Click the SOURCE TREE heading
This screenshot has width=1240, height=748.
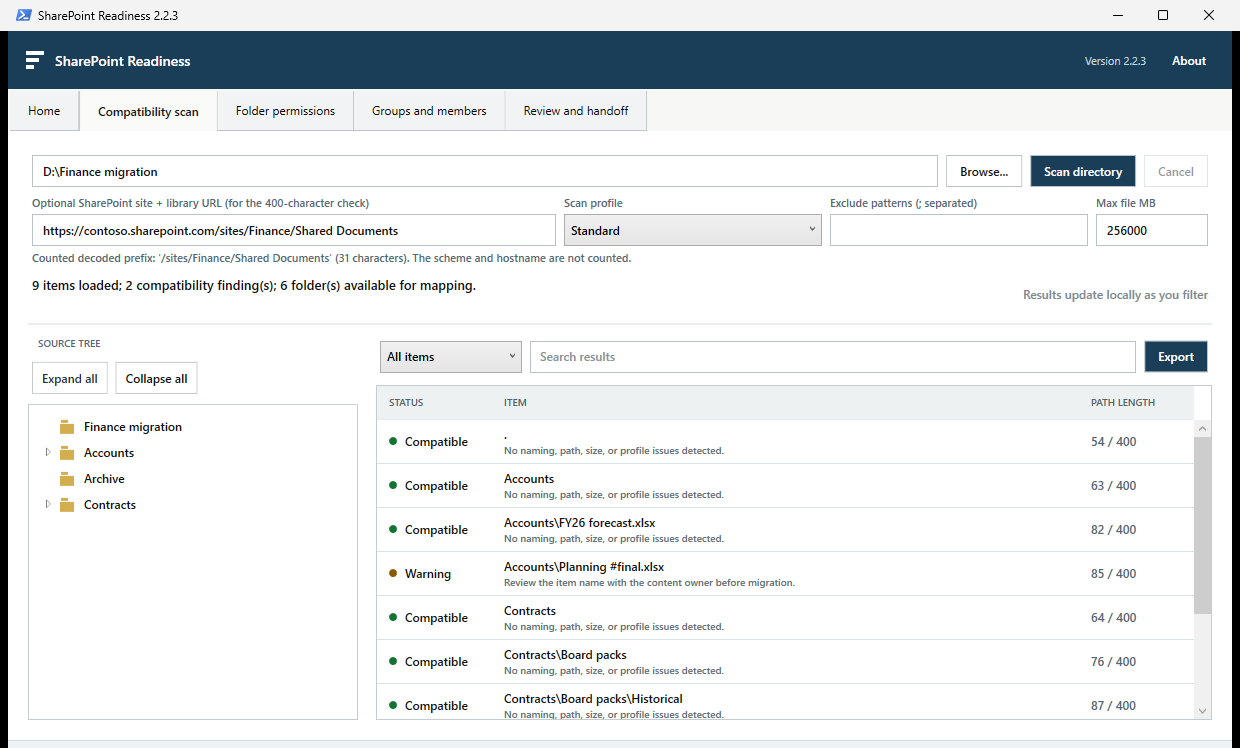tap(69, 344)
